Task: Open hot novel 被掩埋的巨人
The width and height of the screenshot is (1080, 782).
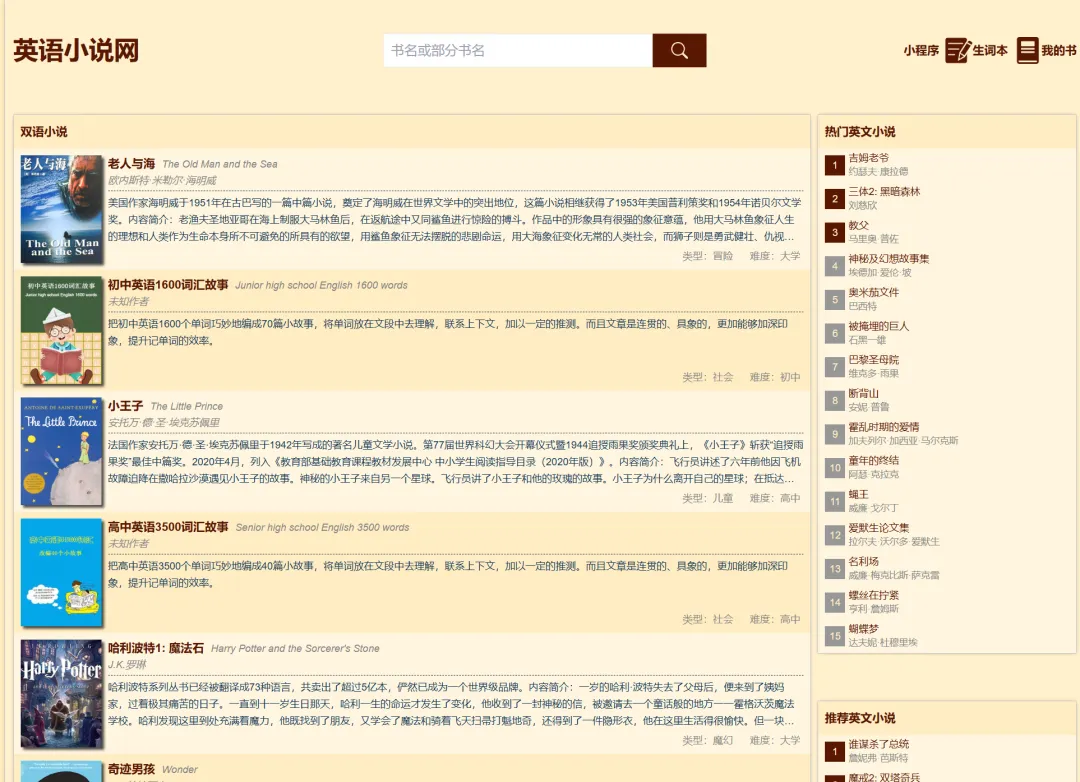Action: point(878,326)
